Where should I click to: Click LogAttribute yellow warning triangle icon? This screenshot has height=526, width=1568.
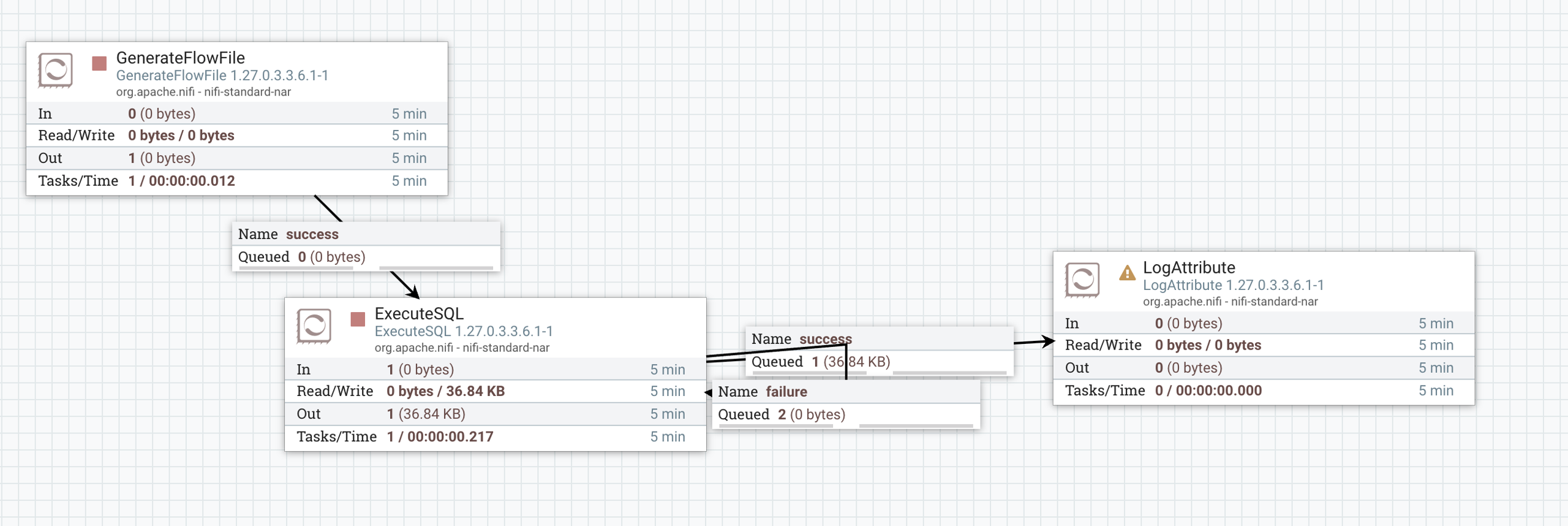click(1127, 273)
